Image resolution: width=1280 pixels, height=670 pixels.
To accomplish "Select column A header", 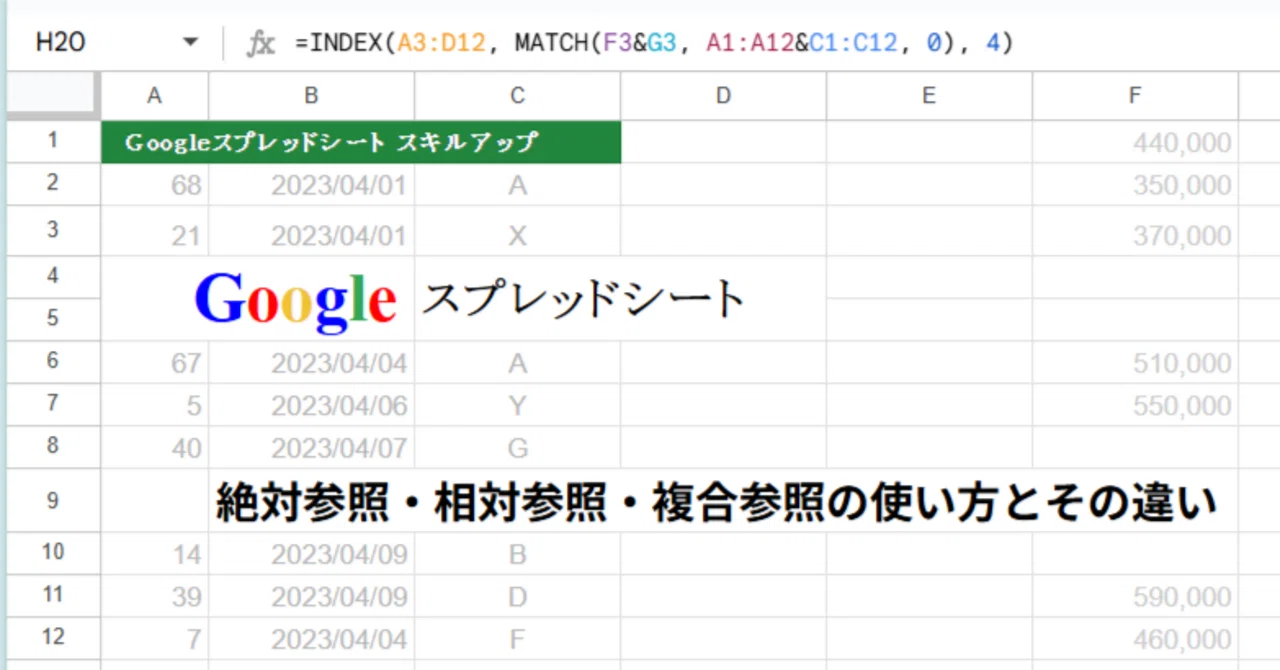I will pyautogui.click(x=155, y=96).
